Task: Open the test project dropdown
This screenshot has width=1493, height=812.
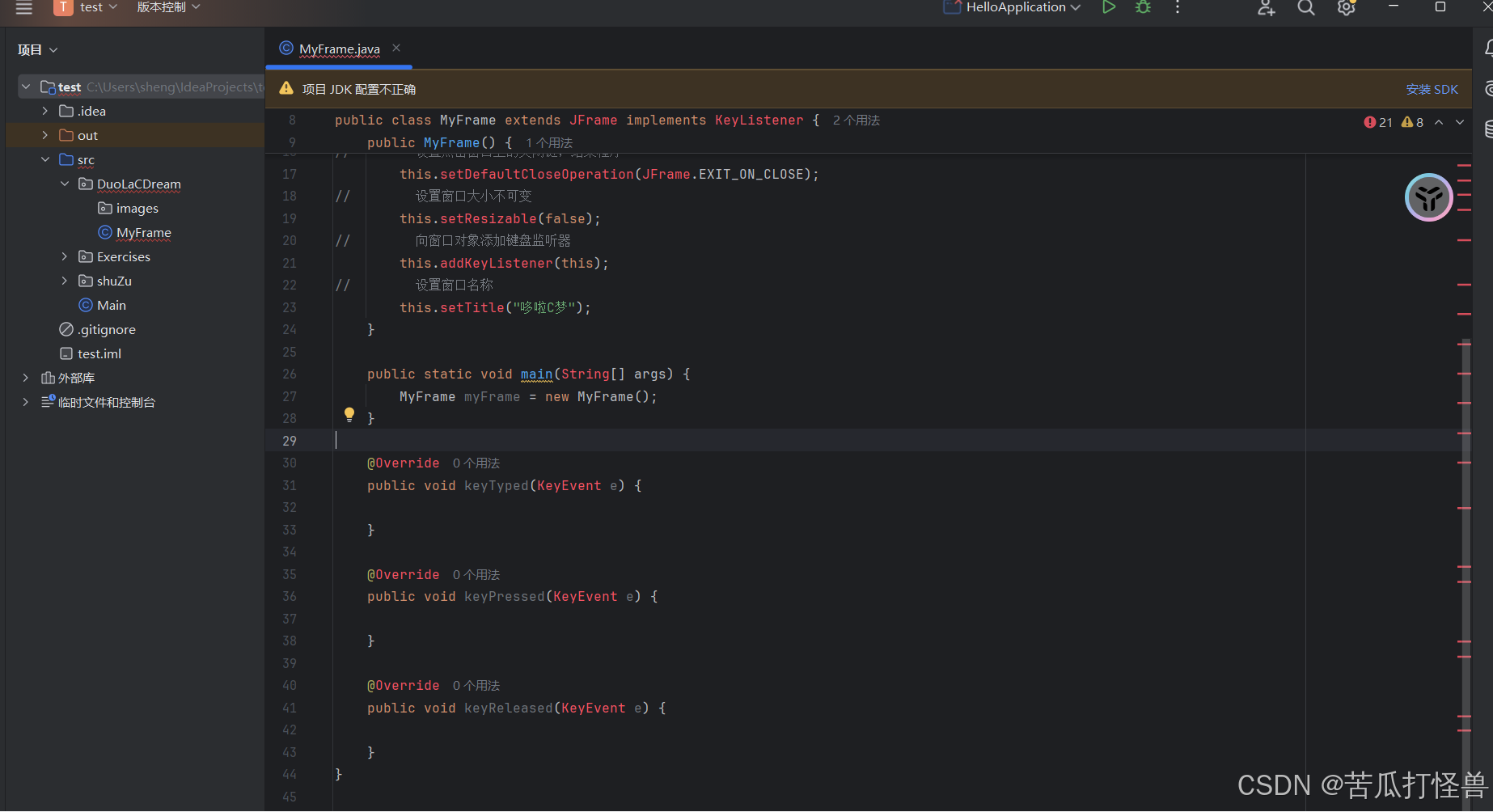Action: point(99,7)
